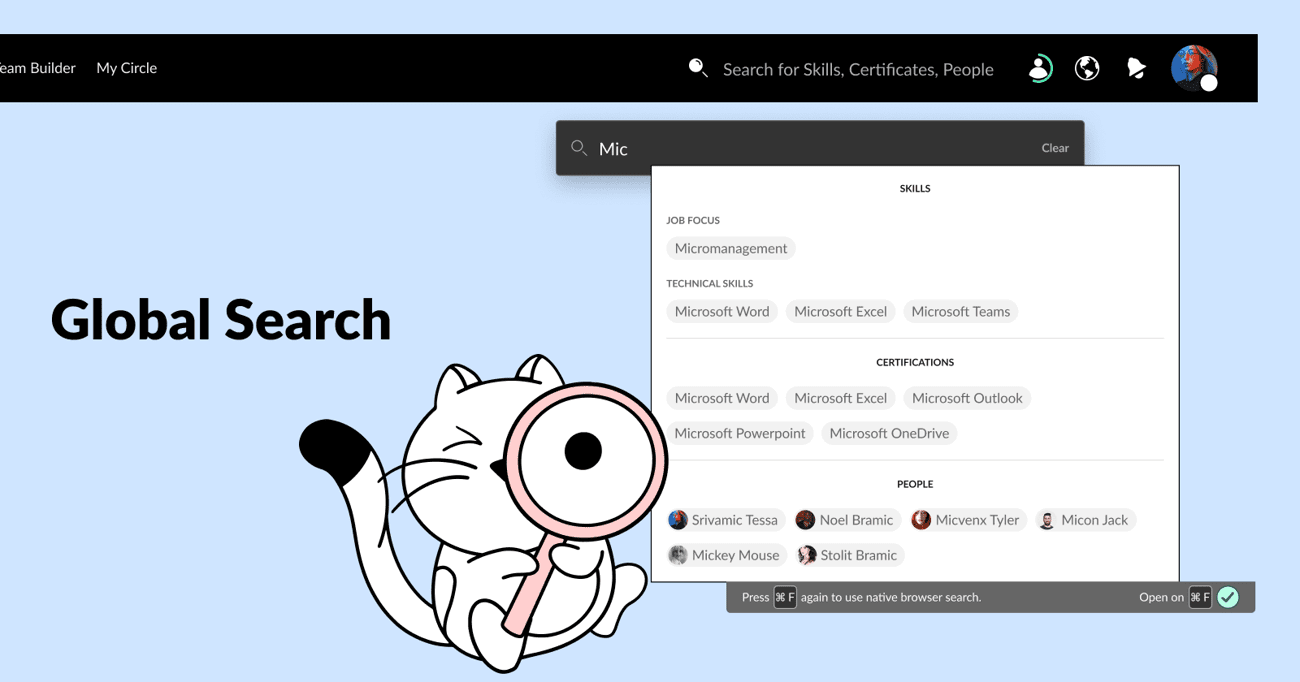Click the ⌘F key badge after Open on
This screenshot has height=682, width=1300.
click(1200, 597)
